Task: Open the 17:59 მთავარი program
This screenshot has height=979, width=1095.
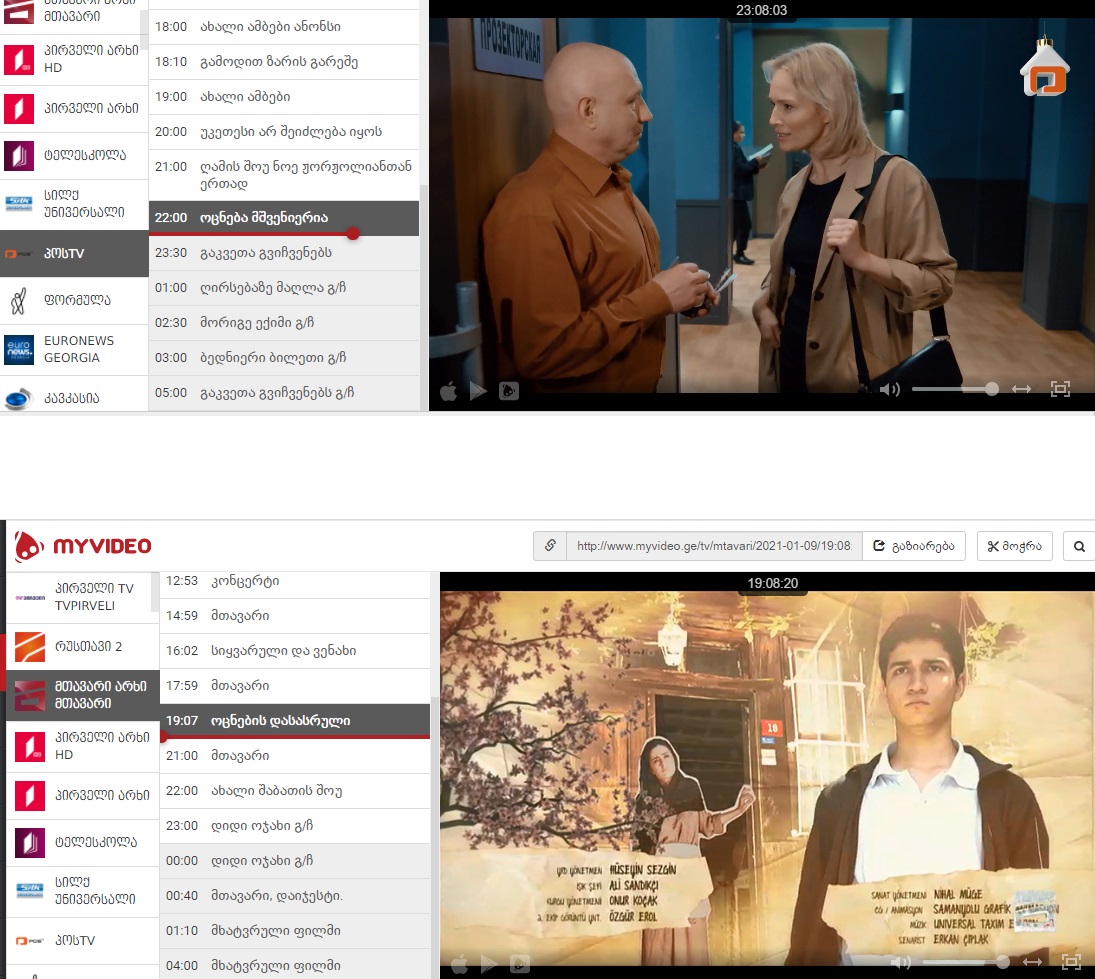Action: [295, 686]
